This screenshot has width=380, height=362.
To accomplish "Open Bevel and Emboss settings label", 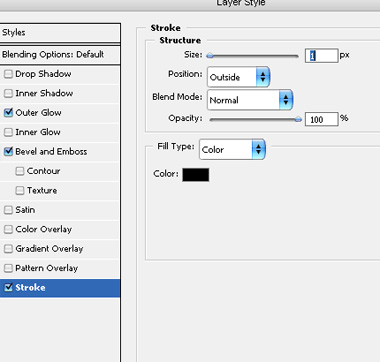I will coord(51,152).
